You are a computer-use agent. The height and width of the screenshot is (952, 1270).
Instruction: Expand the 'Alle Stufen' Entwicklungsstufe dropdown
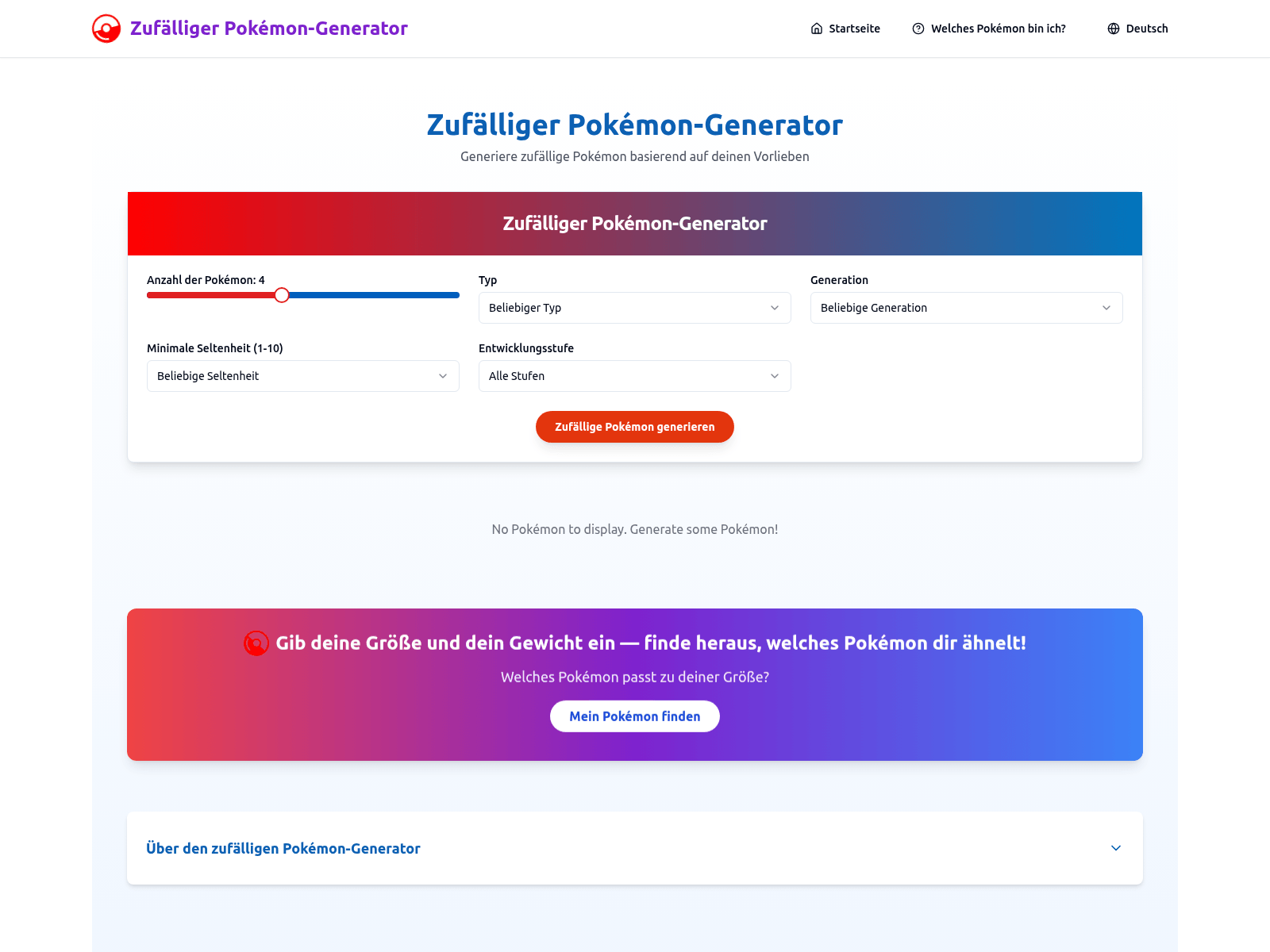pyautogui.click(x=634, y=376)
